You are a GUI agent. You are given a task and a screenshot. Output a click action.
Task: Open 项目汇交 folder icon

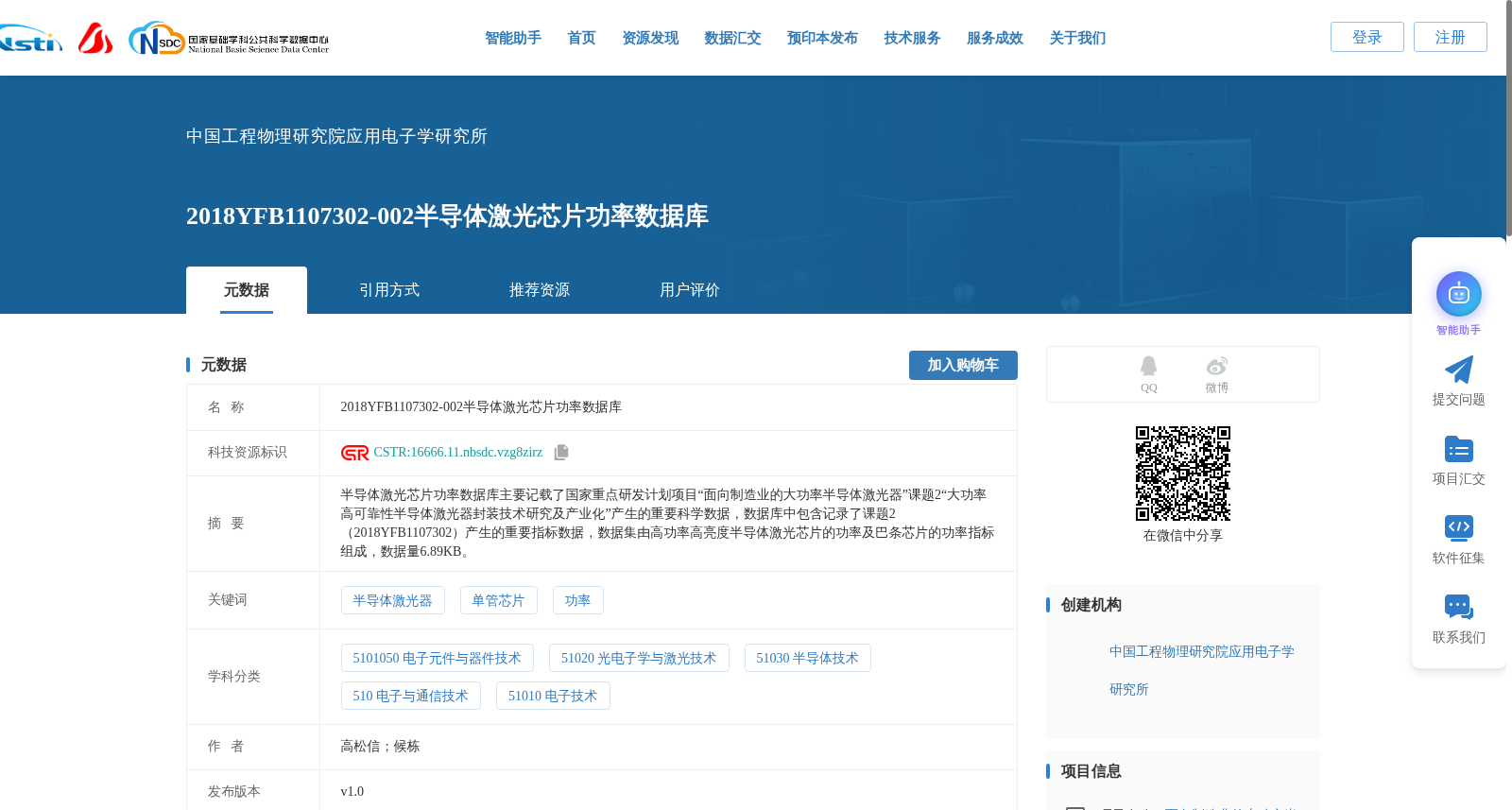[x=1459, y=449]
